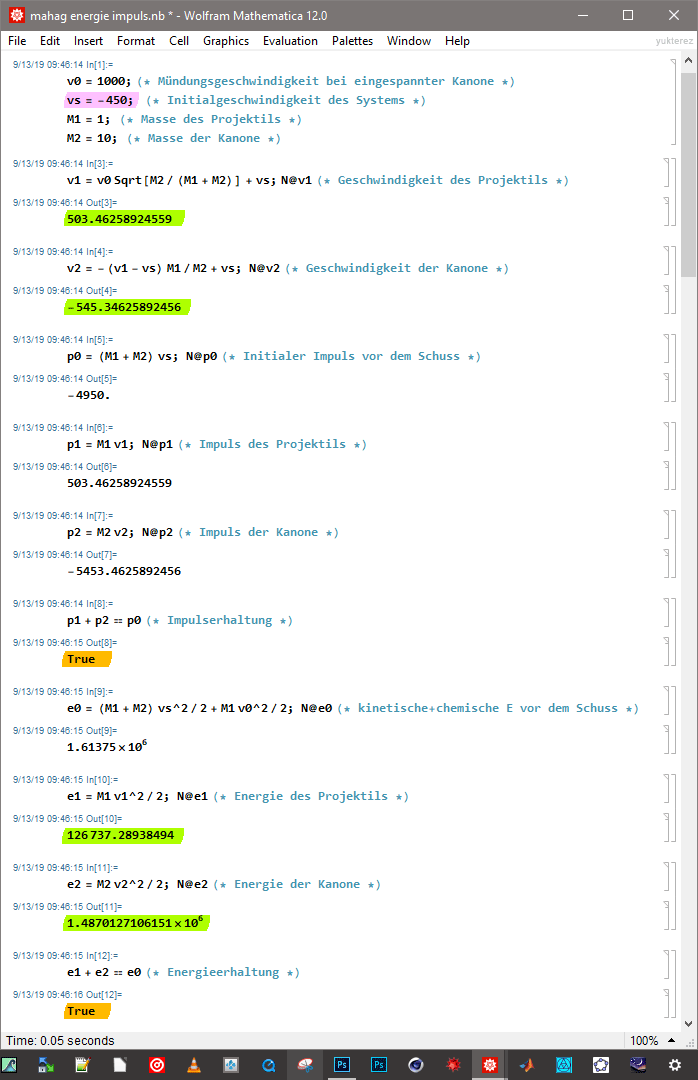
Task: Click the Notepad++ icon in the taskbar
Action: [82, 1064]
